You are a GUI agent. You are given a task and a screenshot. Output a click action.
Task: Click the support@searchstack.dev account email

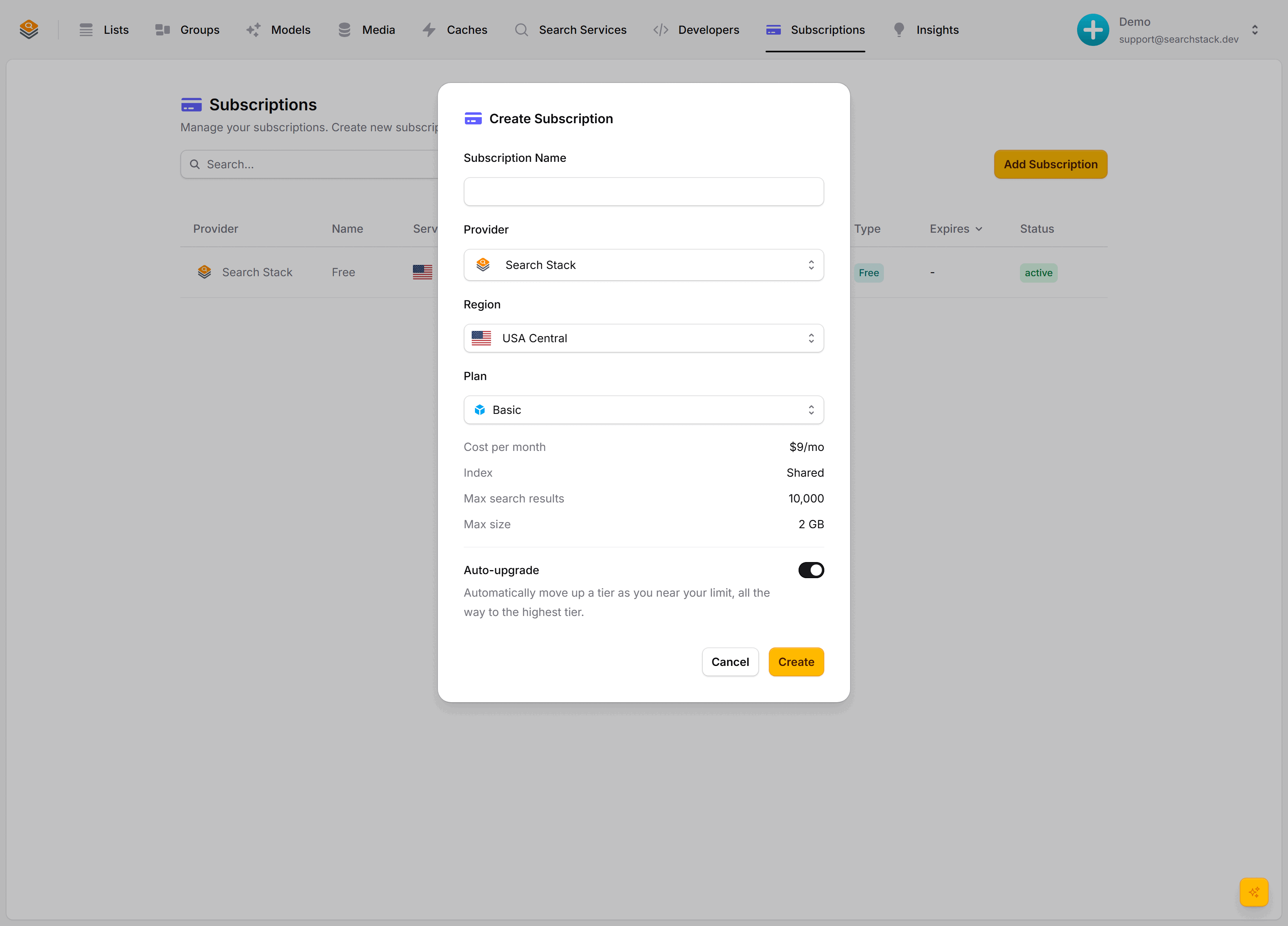point(1179,39)
